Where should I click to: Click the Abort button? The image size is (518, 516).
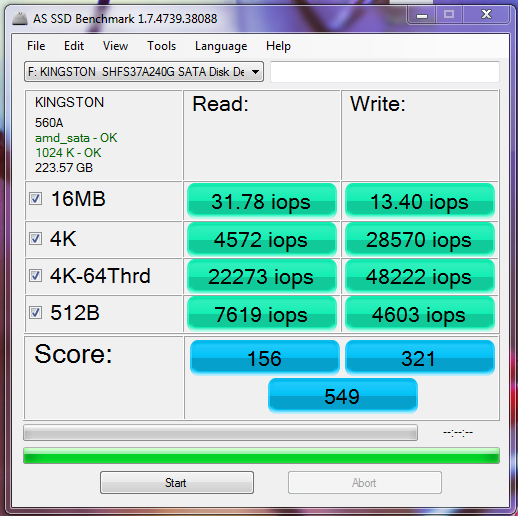[x=365, y=483]
